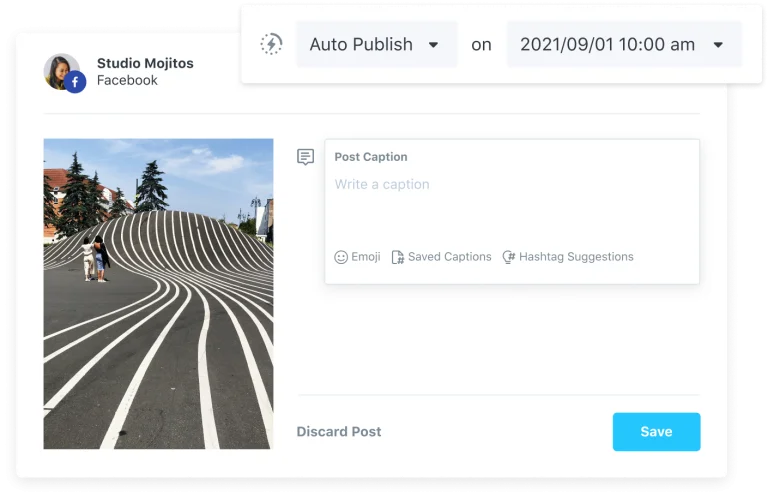
Task: Select the Saved Captions text option
Action: (449, 257)
